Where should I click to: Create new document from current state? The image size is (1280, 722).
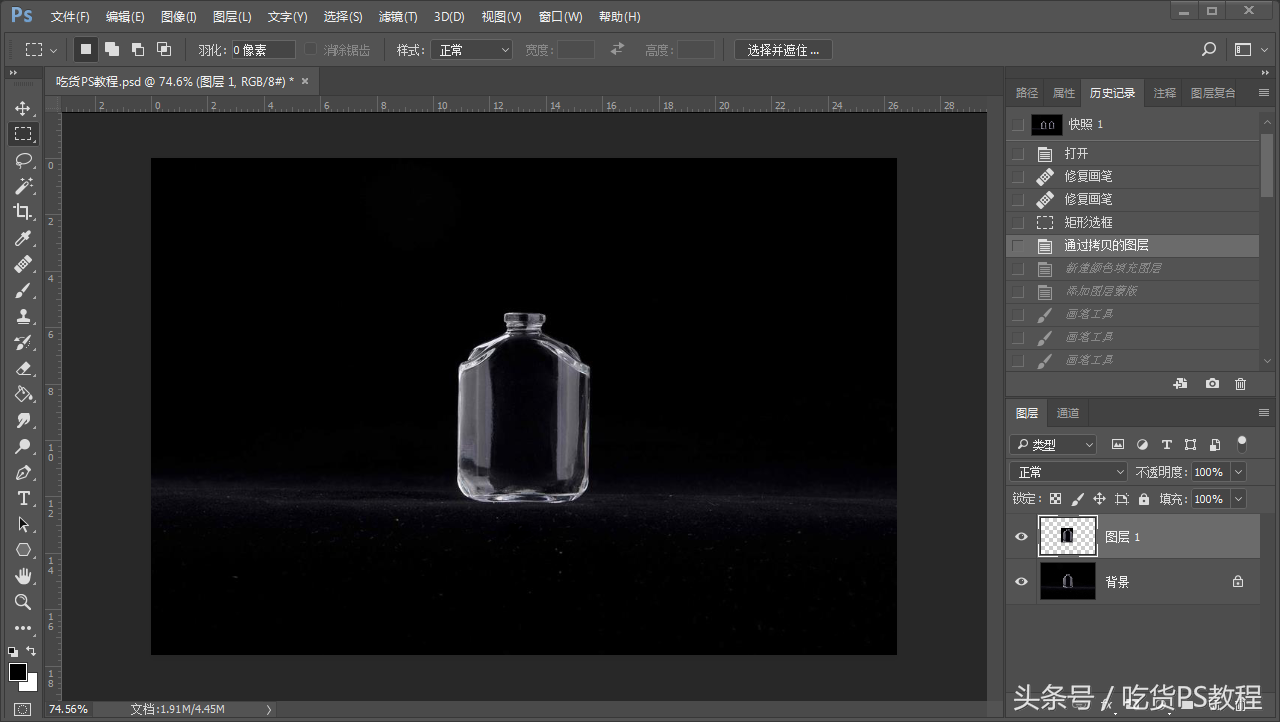click(1181, 383)
